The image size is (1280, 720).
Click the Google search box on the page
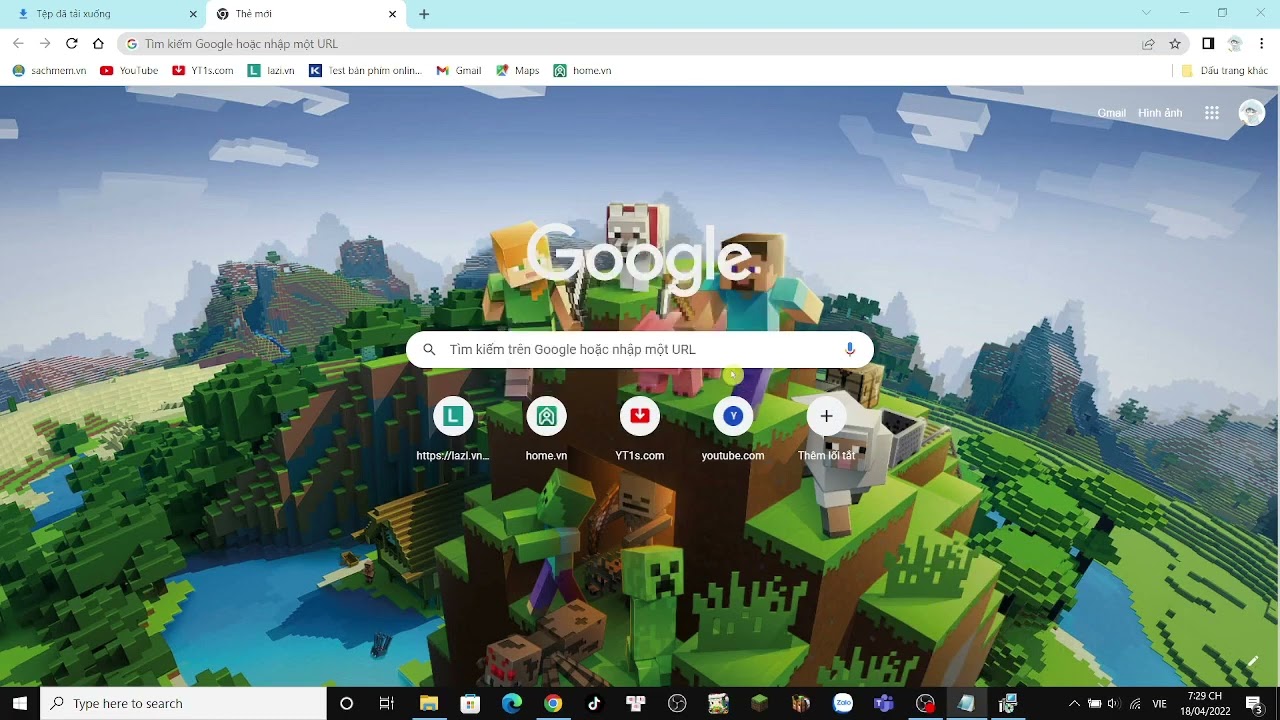(640, 349)
